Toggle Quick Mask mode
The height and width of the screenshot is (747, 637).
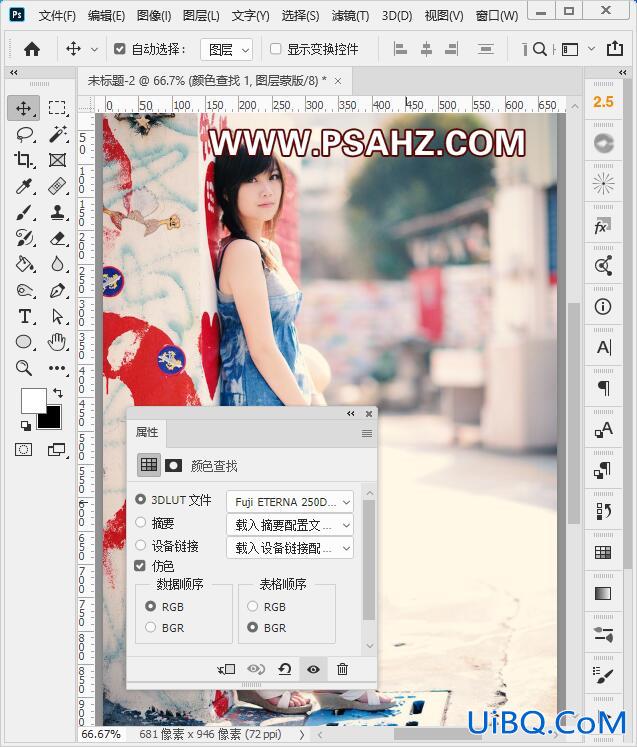pos(23,449)
